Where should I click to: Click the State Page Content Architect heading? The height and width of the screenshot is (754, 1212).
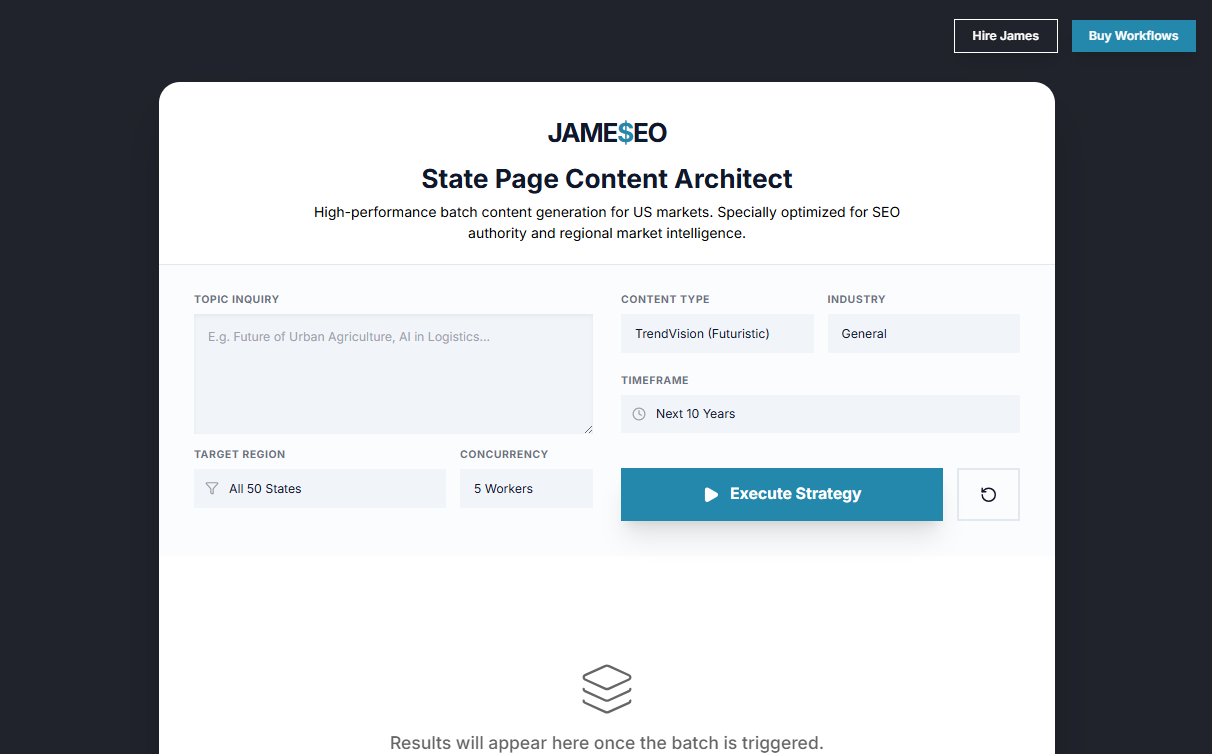(x=606, y=178)
